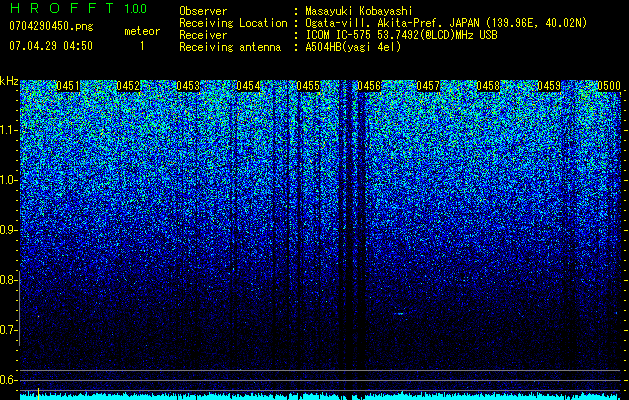Image resolution: width=629 pixels, height=400 pixels.
Task: Click the kHz axis unit label
Action: (x=9, y=82)
